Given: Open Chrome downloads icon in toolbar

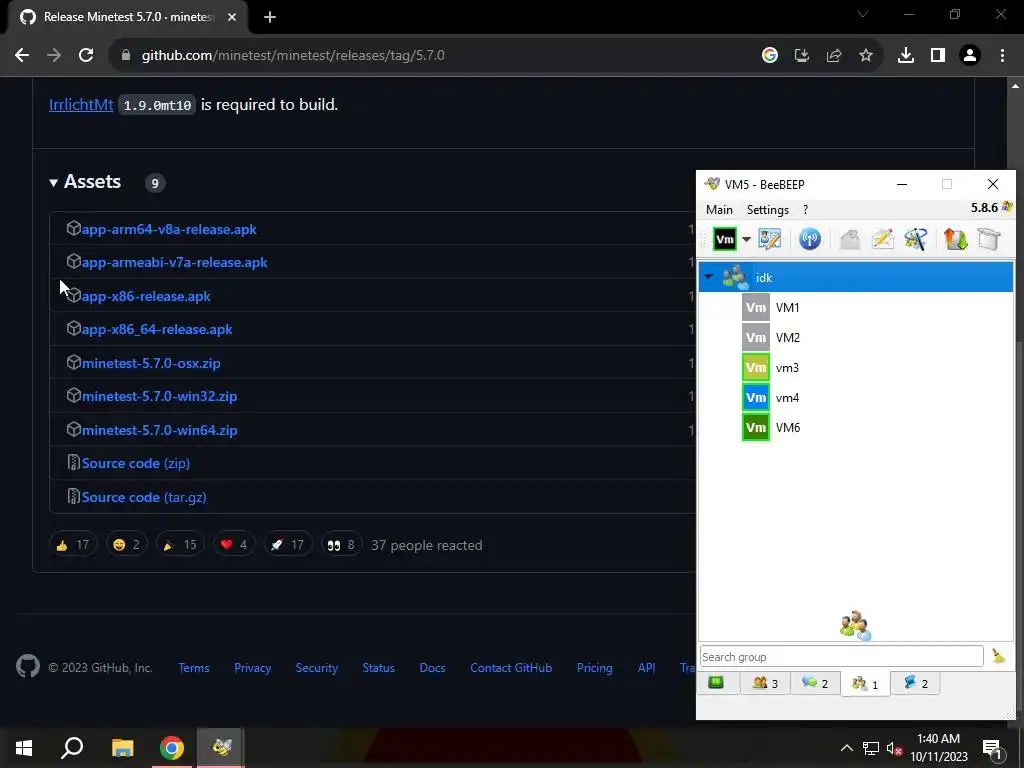Looking at the screenshot, I should (906, 56).
